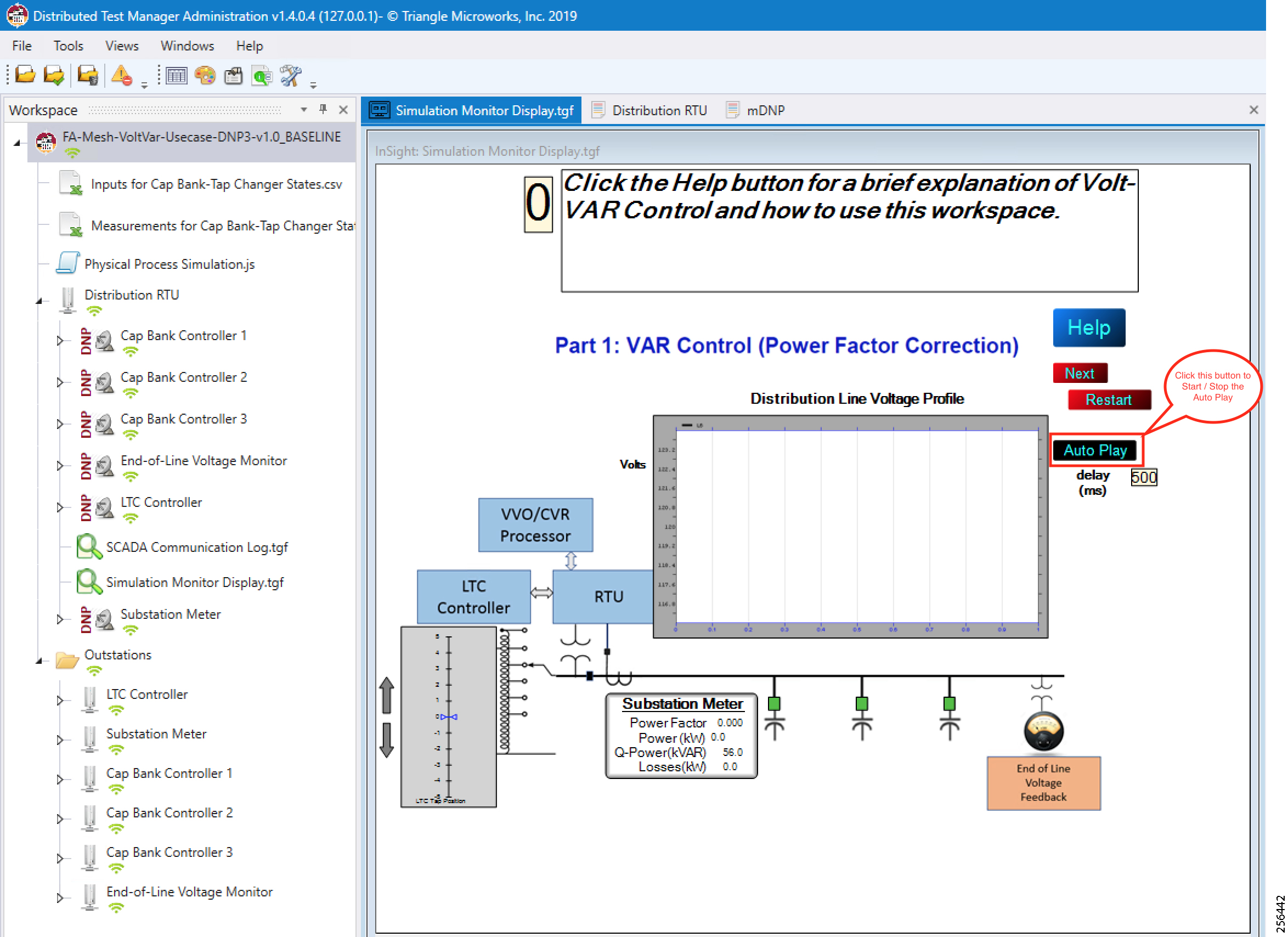
Task: Expand LTC Controller under Outstations
Action: pos(60,700)
